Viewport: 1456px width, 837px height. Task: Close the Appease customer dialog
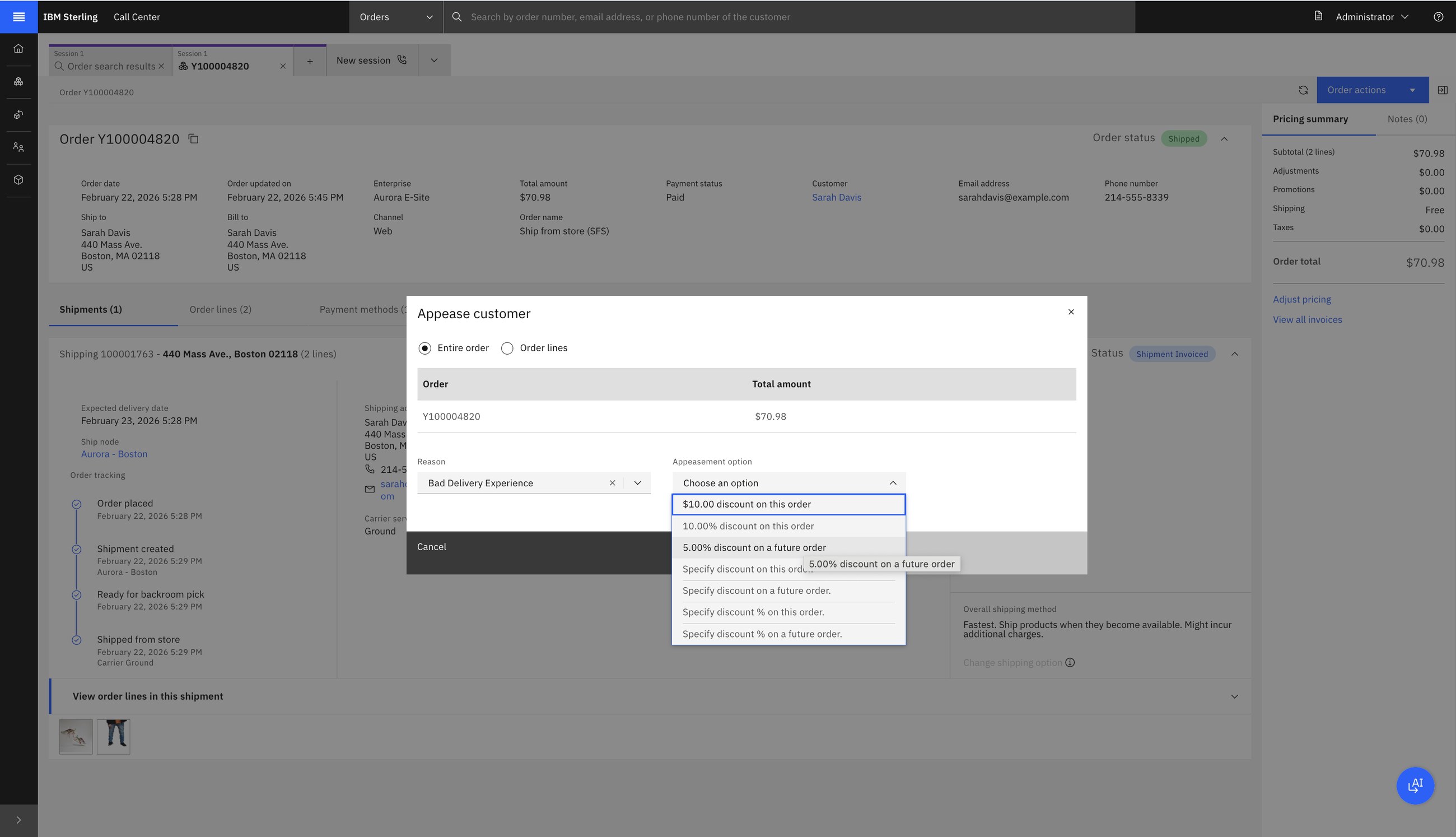click(1071, 312)
